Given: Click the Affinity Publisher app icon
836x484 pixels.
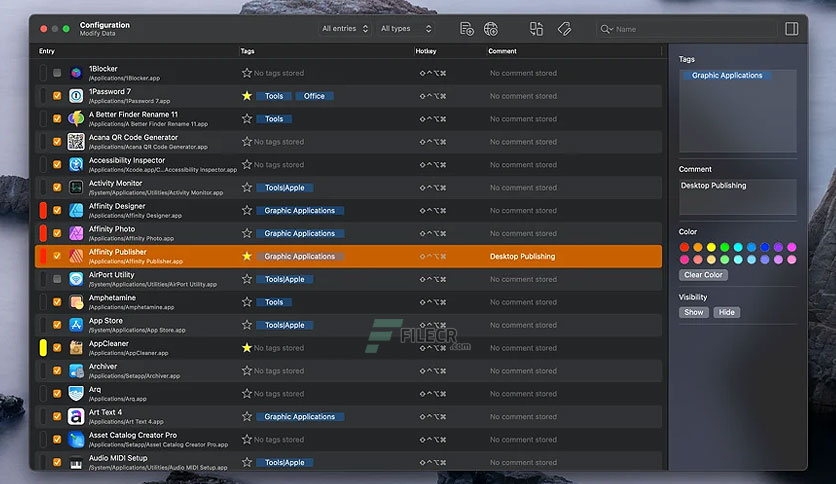Looking at the screenshot, I should point(76,256).
